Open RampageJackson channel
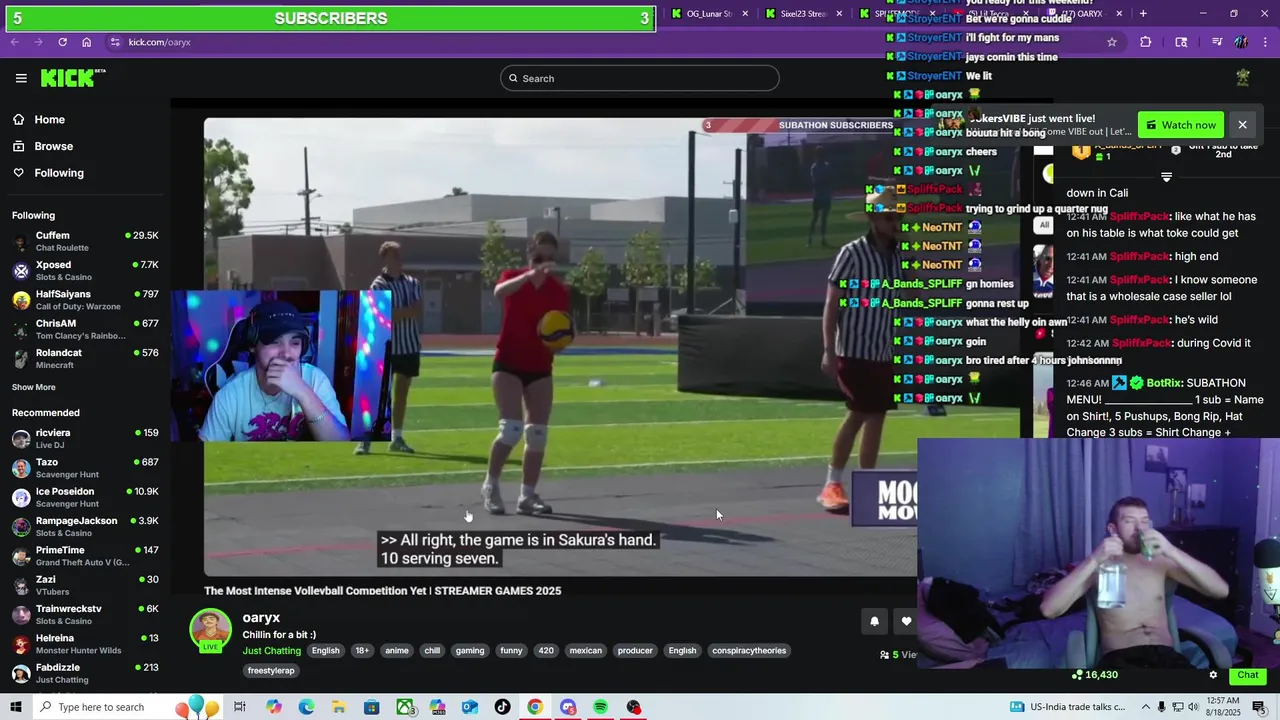 click(x=85, y=527)
